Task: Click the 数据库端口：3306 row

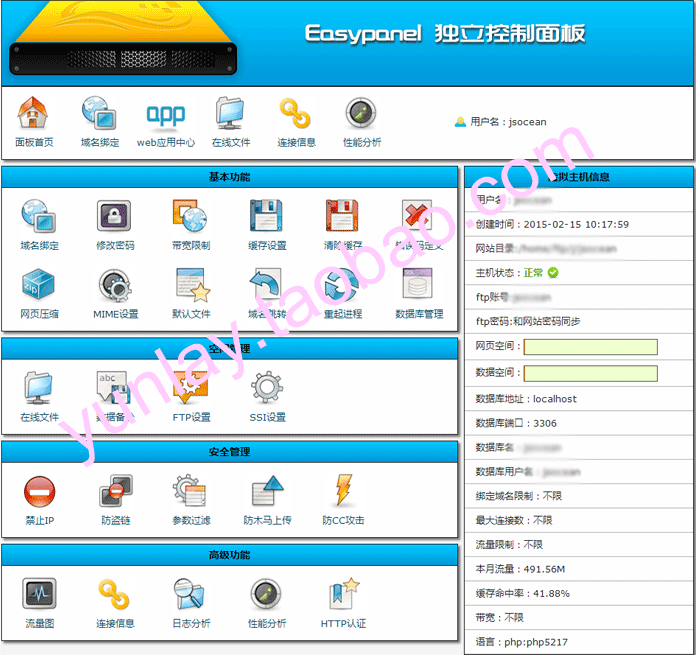Action: (x=579, y=423)
